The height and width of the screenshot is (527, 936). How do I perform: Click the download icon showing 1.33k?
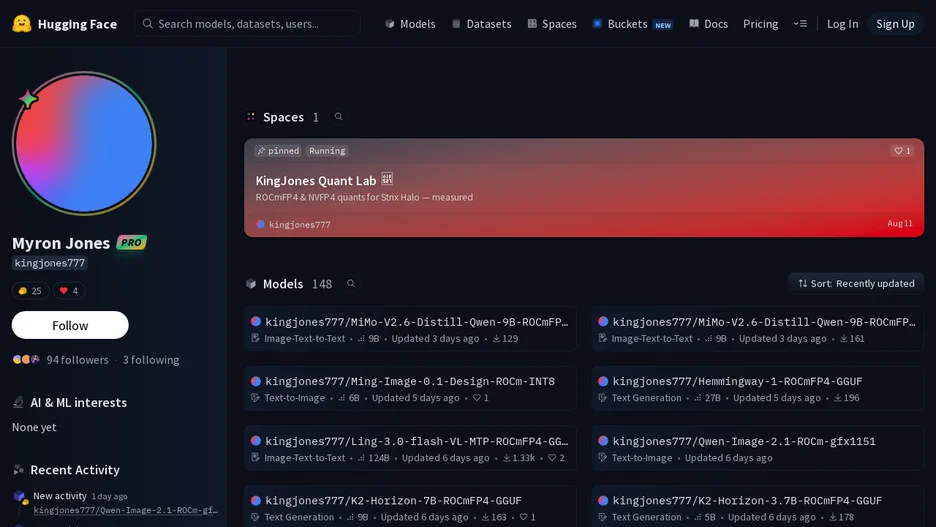(x=507, y=458)
